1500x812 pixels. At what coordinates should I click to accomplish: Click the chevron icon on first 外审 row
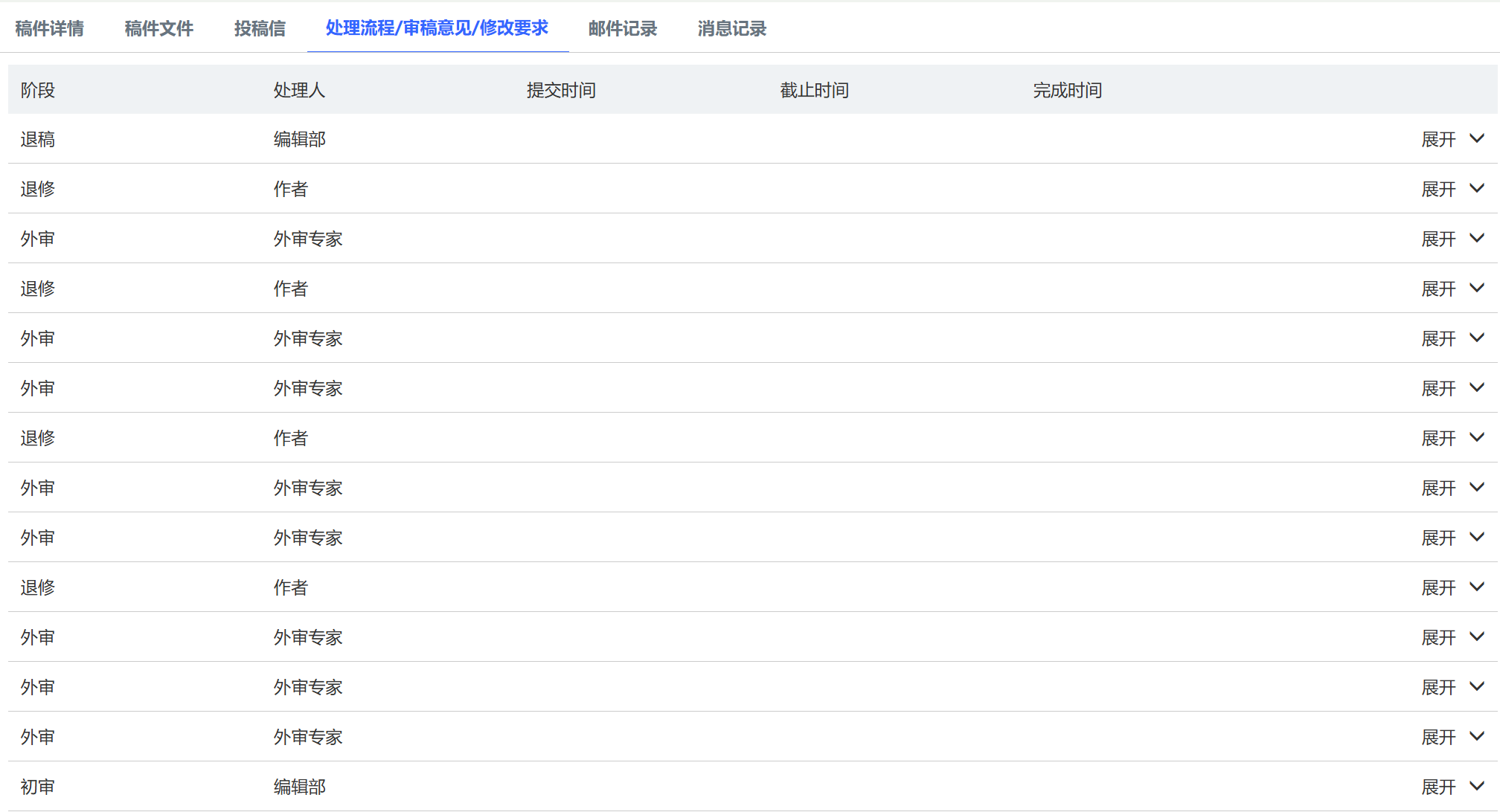pos(1477,239)
